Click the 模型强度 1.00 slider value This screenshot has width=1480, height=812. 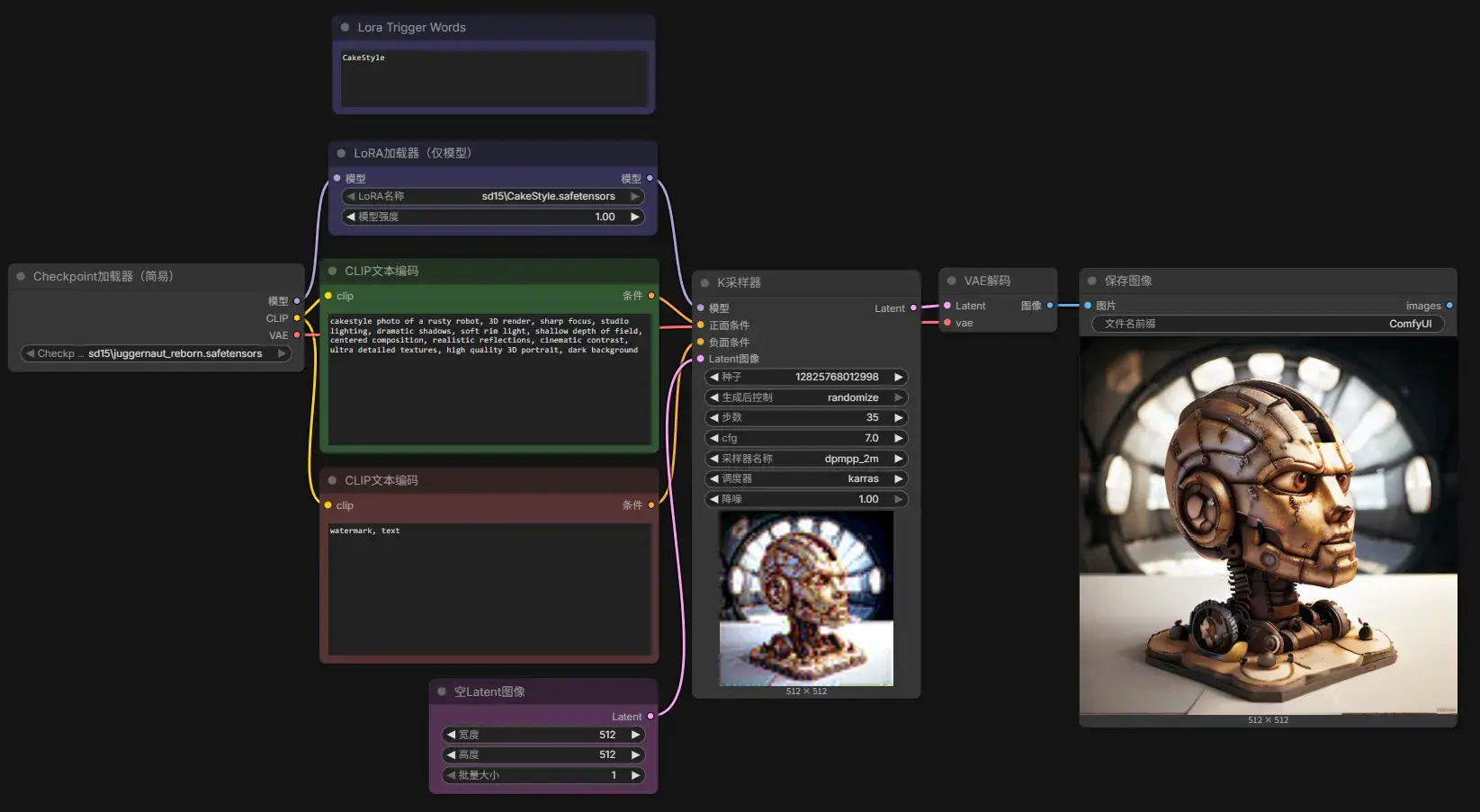point(605,217)
